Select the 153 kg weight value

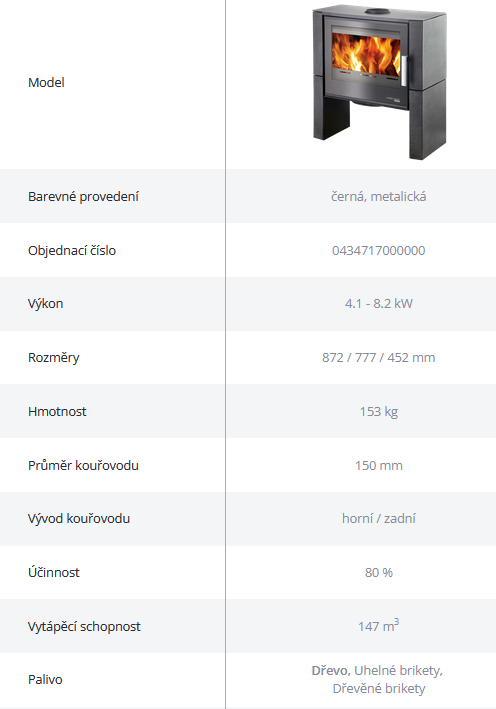tap(378, 411)
